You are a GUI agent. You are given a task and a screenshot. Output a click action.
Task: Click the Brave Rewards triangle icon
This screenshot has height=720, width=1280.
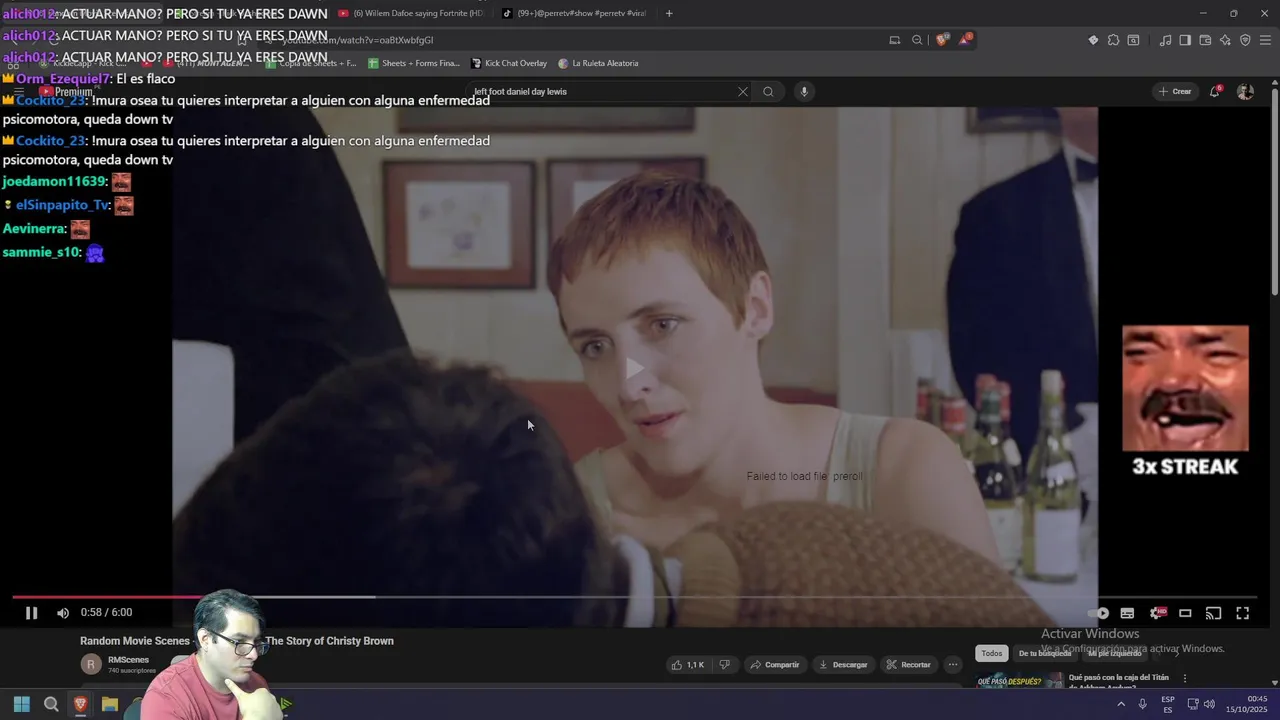coord(965,40)
